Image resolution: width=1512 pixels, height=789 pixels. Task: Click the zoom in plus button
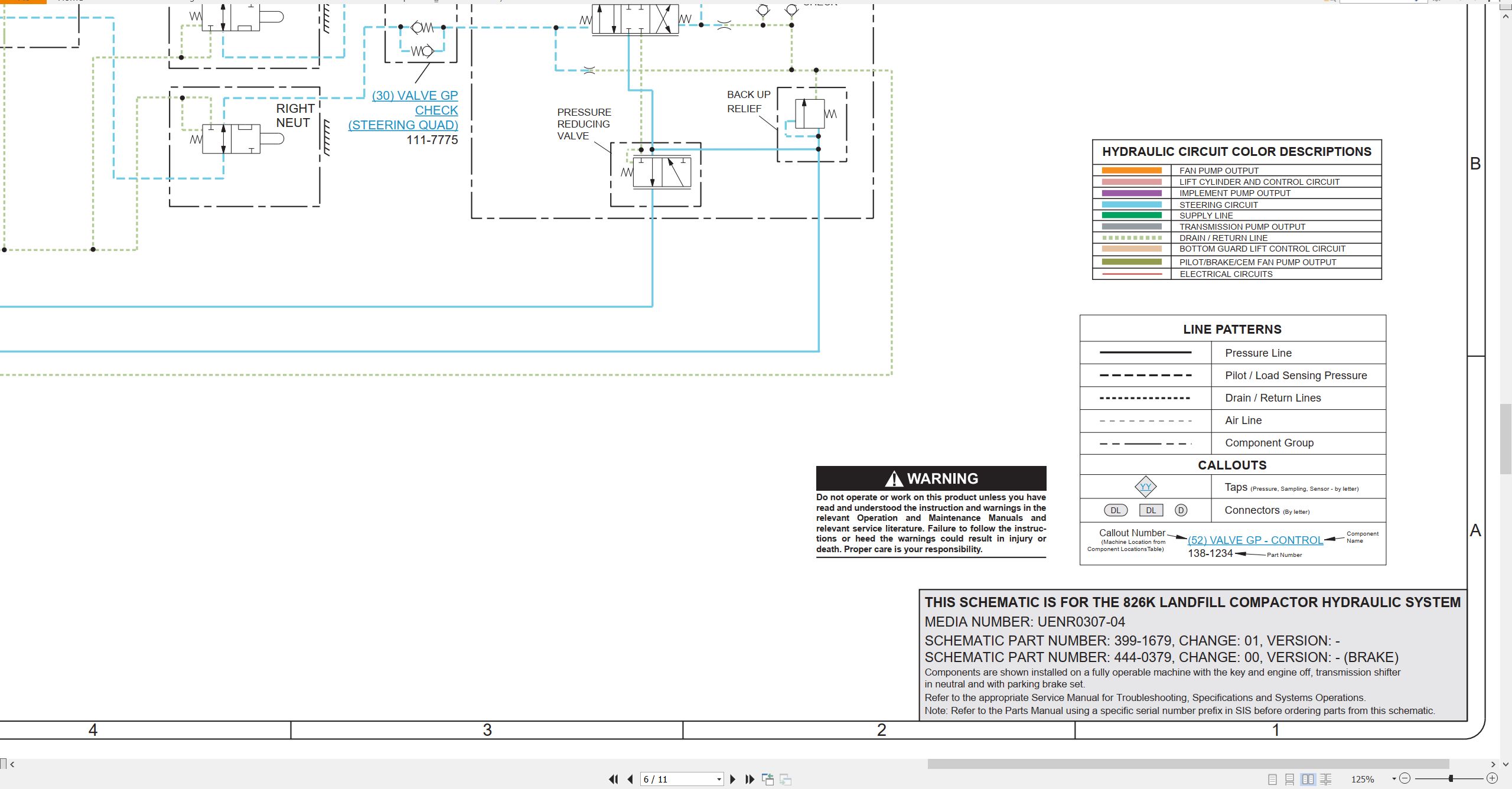[1493, 778]
